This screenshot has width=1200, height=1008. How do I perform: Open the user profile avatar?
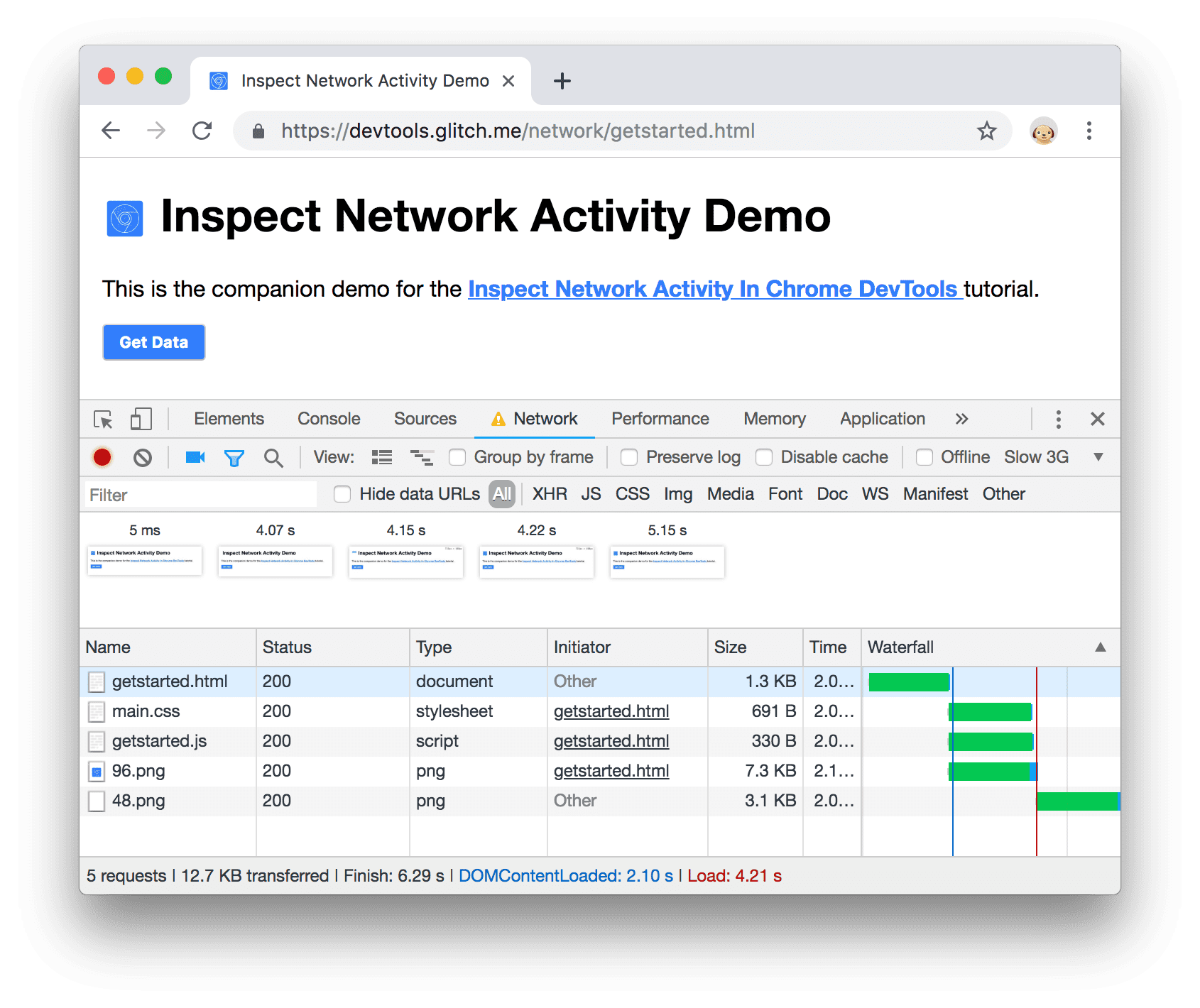pyautogui.click(x=1043, y=131)
